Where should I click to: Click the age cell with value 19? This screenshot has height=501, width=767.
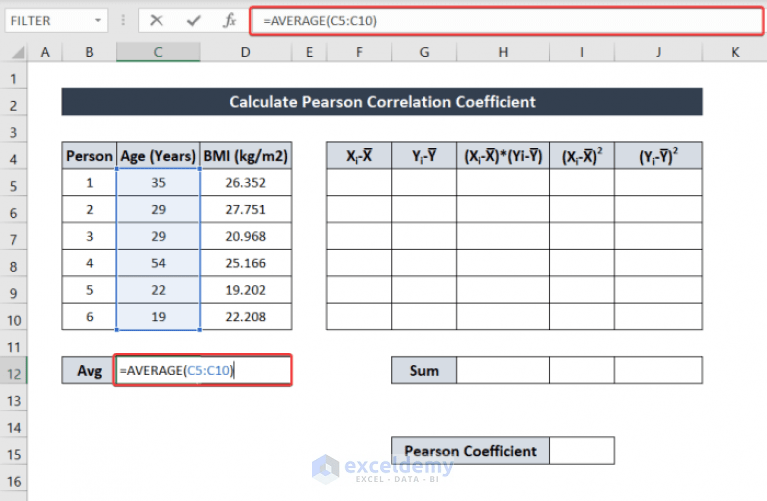[158, 317]
